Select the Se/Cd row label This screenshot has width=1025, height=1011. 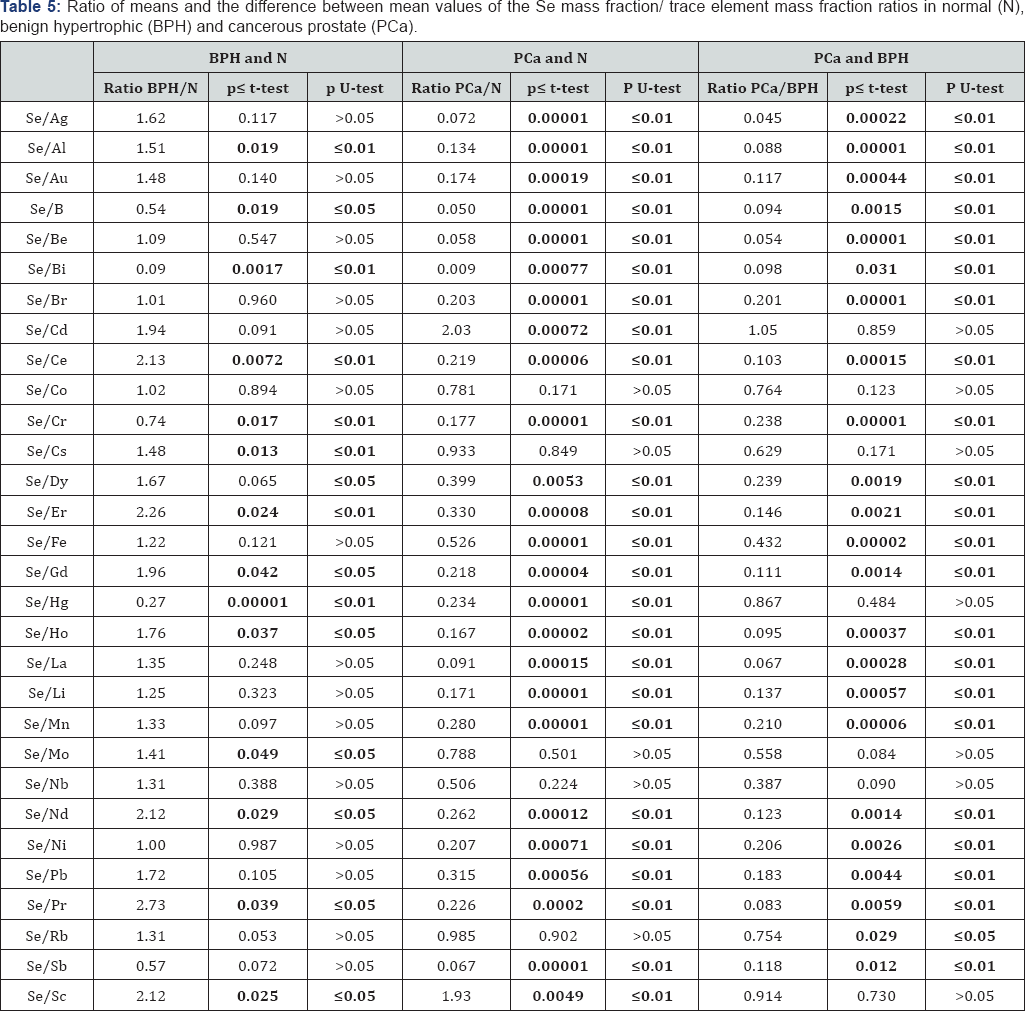(x=47, y=330)
